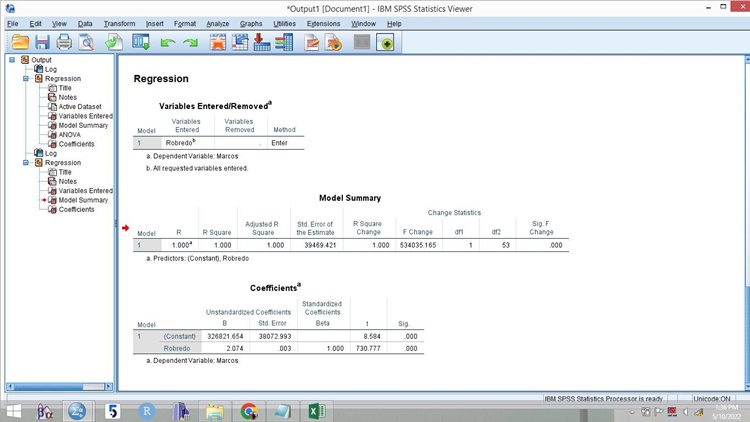Image resolution: width=750 pixels, height=422 pixels.
Task: Click the Std. Error value 39469.421
Action: coord(320,245)
